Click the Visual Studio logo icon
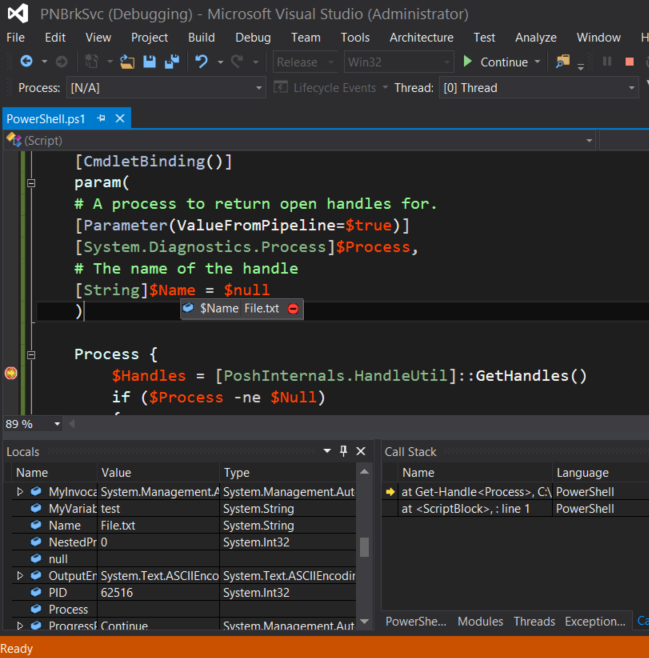 pos(18,13)
